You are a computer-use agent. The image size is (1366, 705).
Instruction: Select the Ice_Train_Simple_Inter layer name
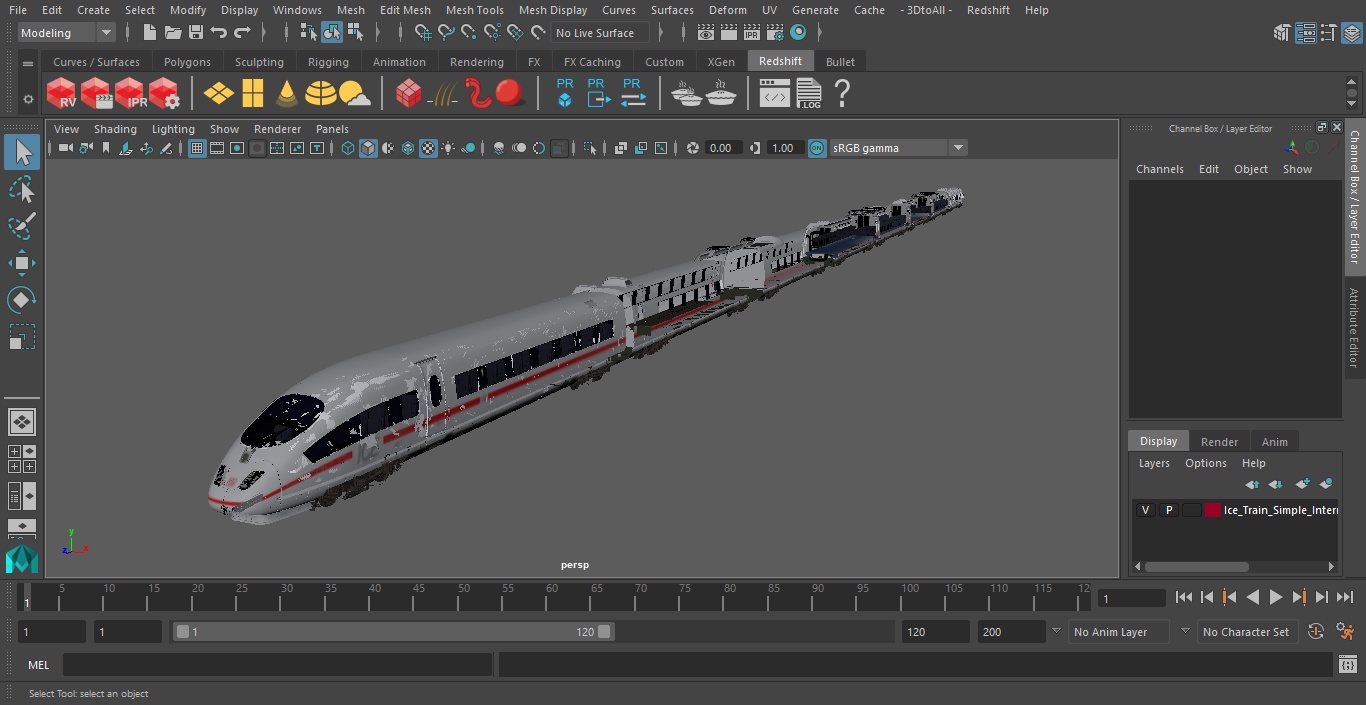(1280, 510)
